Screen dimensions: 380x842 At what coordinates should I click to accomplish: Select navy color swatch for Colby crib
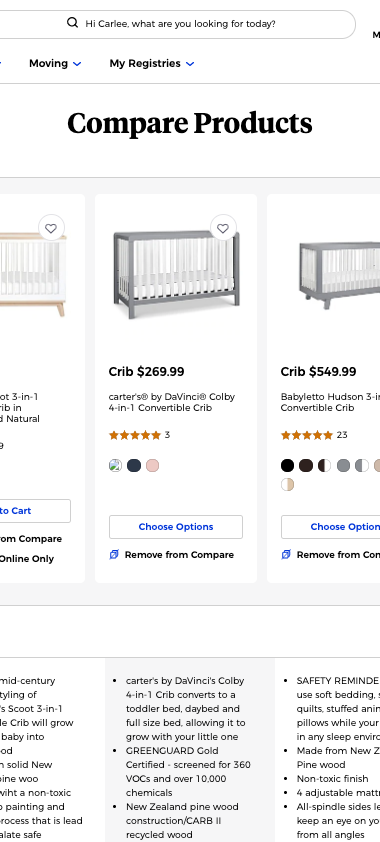[134, 466]
